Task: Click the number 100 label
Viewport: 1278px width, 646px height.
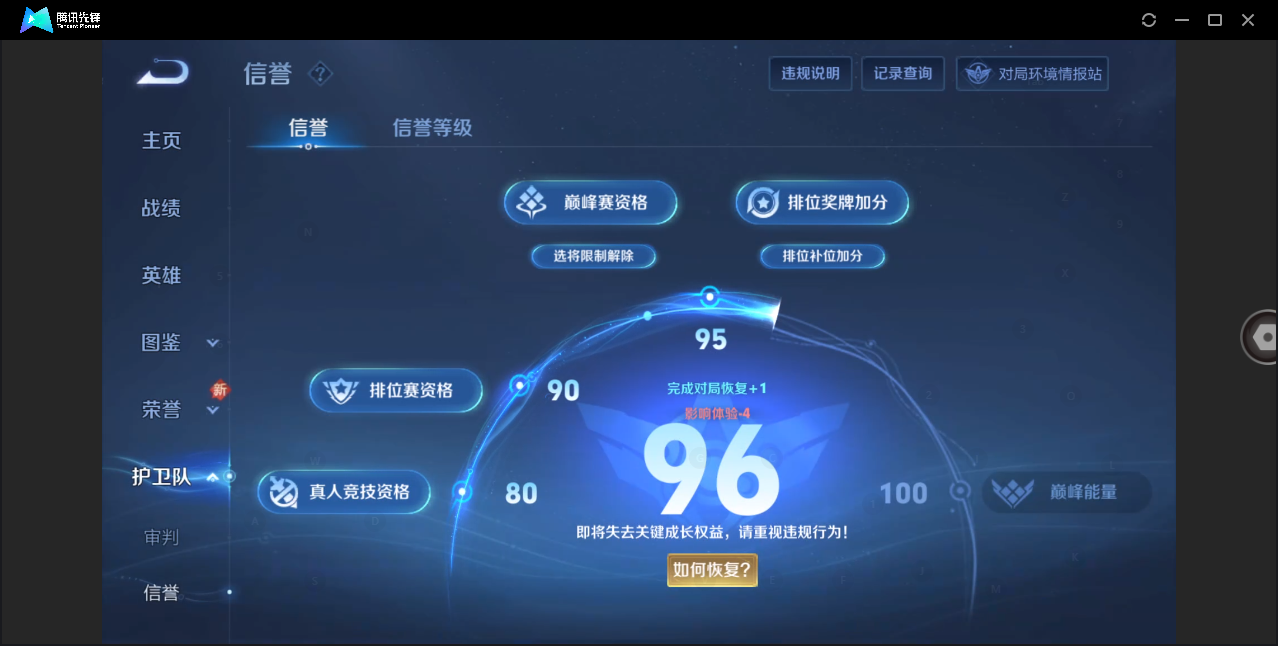Action: tap(904, 493)
